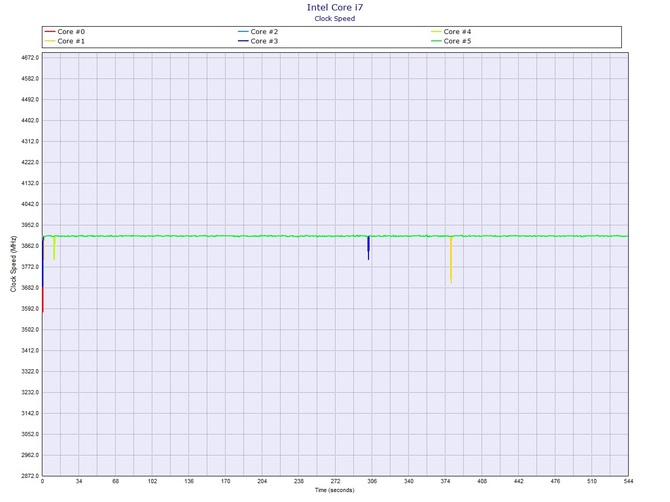Click the 3592.0 y-axis value
This screenshot has width=670, height=502.
coord(30,308)
